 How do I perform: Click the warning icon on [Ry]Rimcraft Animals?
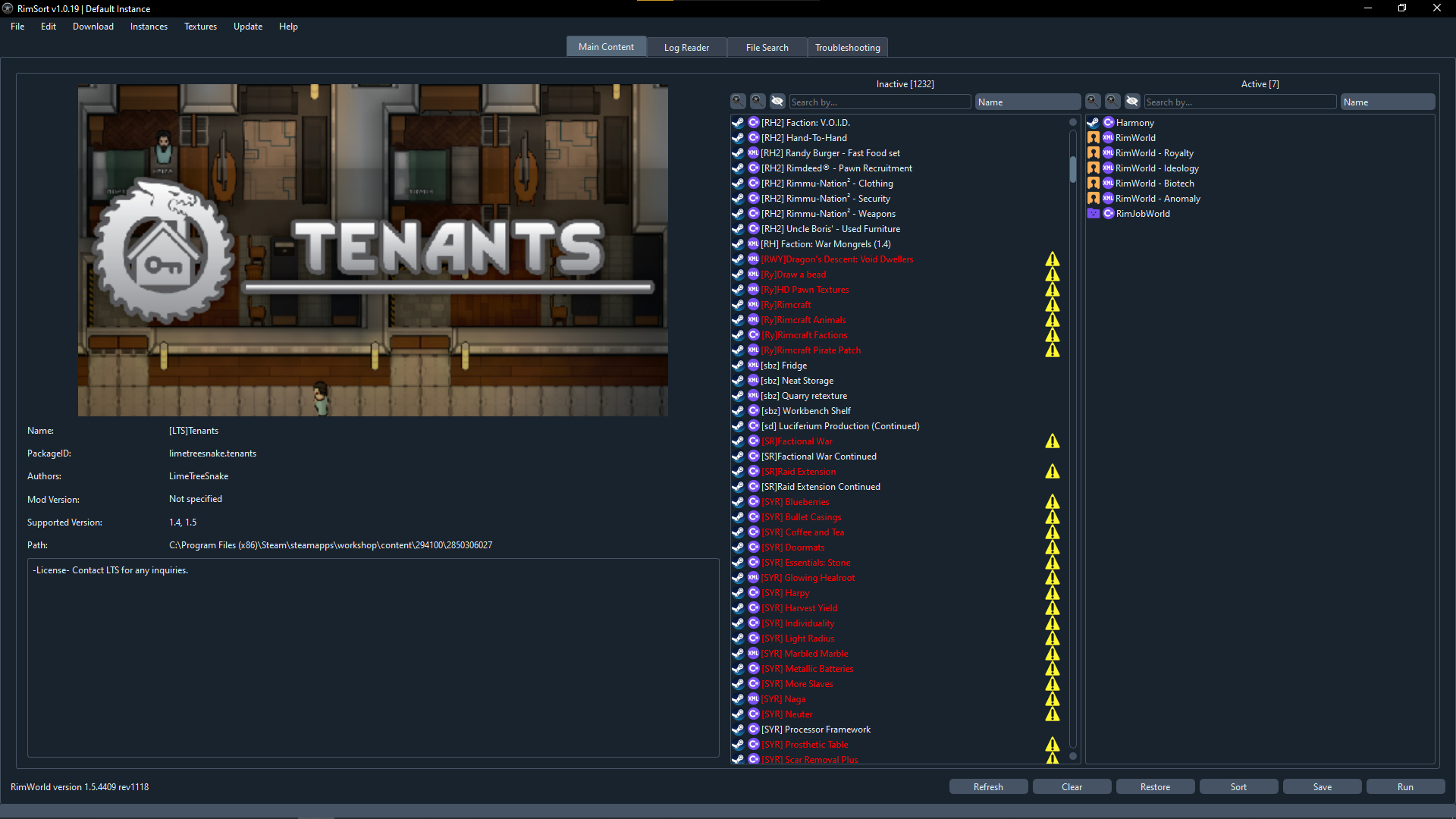pos(1053,320)
